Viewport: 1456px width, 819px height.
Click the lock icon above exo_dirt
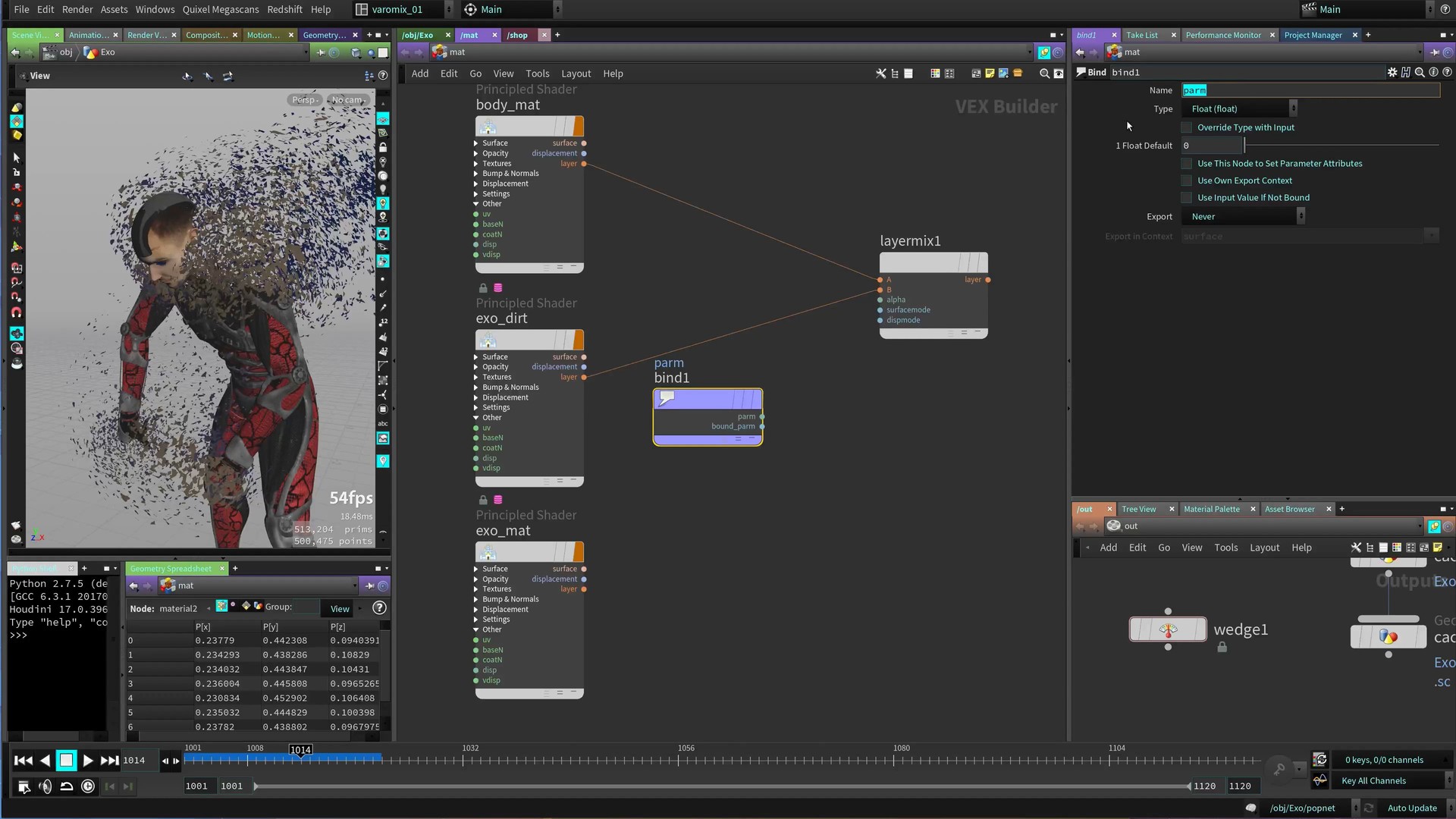point(483,288)
